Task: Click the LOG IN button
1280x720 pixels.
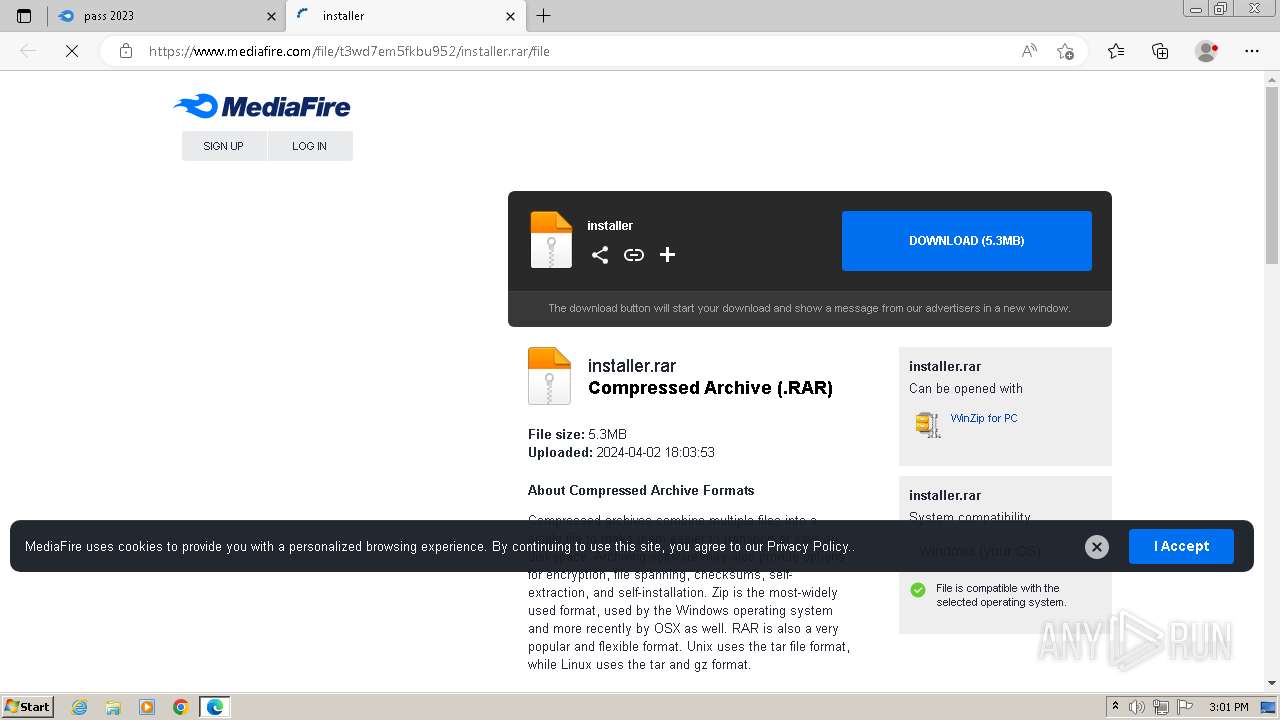Action: coord(309,146)
